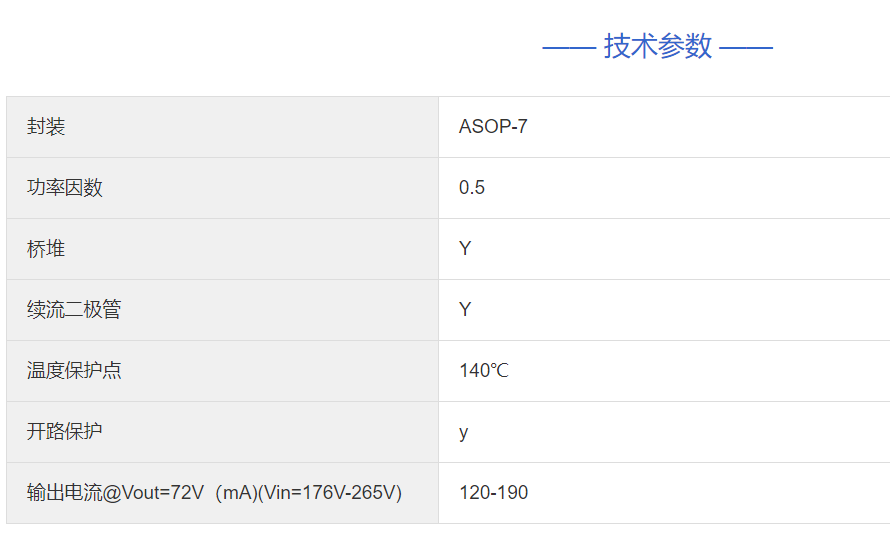Viewport: 890px width, 542px height.
Task: Click the 0.5 power factor value
Action: click(x=472, y=188)
